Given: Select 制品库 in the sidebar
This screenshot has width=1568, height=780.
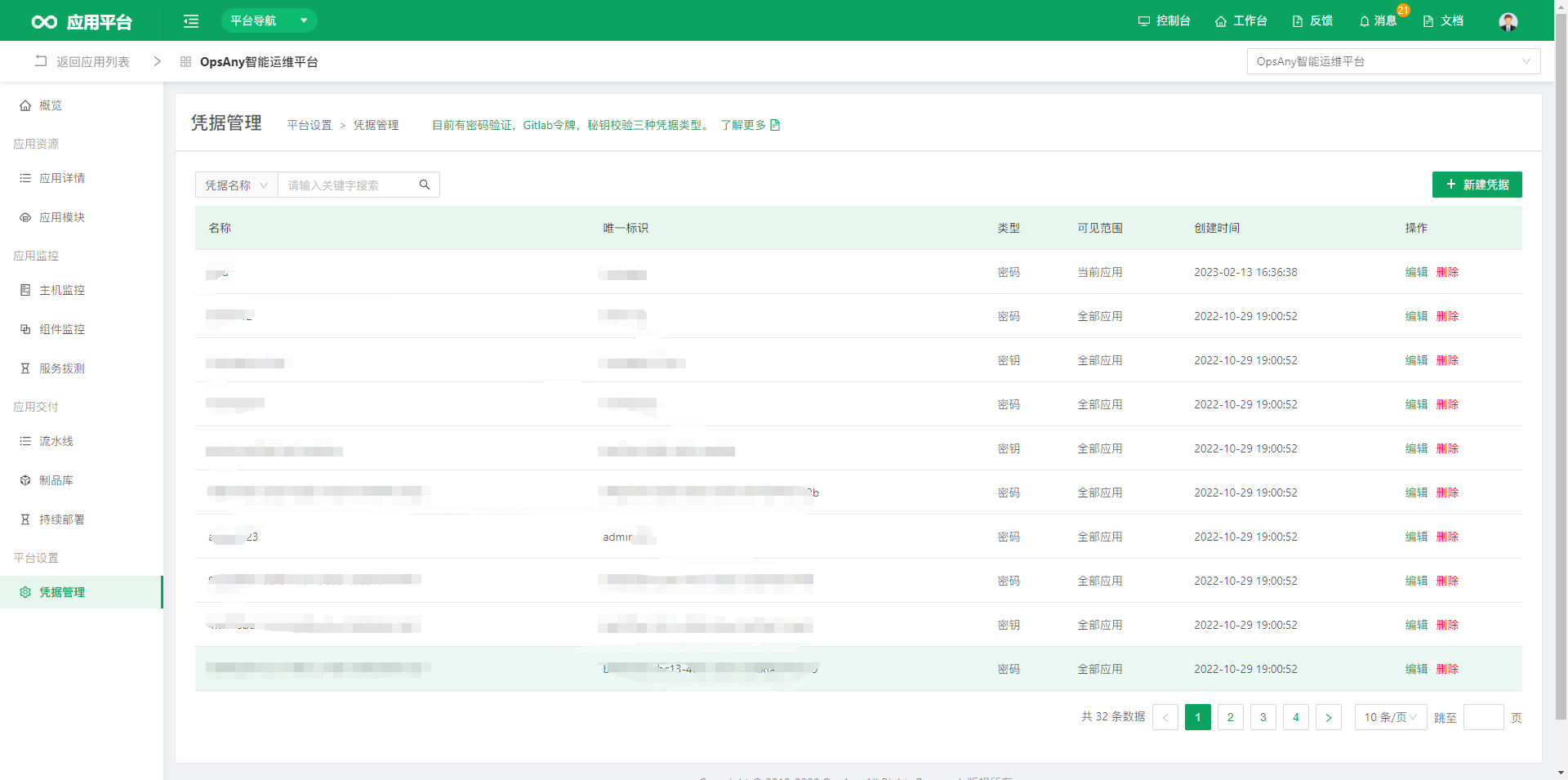Looking at the screenshot, I should pos(82,480).
